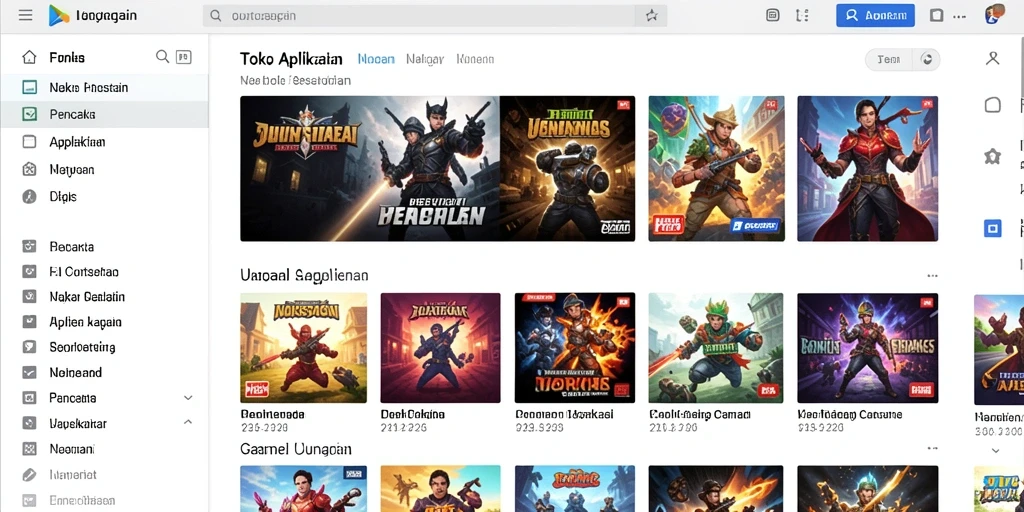Toggle the check icon beside Aplien kagain
The height and width of the screenshot is (512, 1024).
(29, 322)
